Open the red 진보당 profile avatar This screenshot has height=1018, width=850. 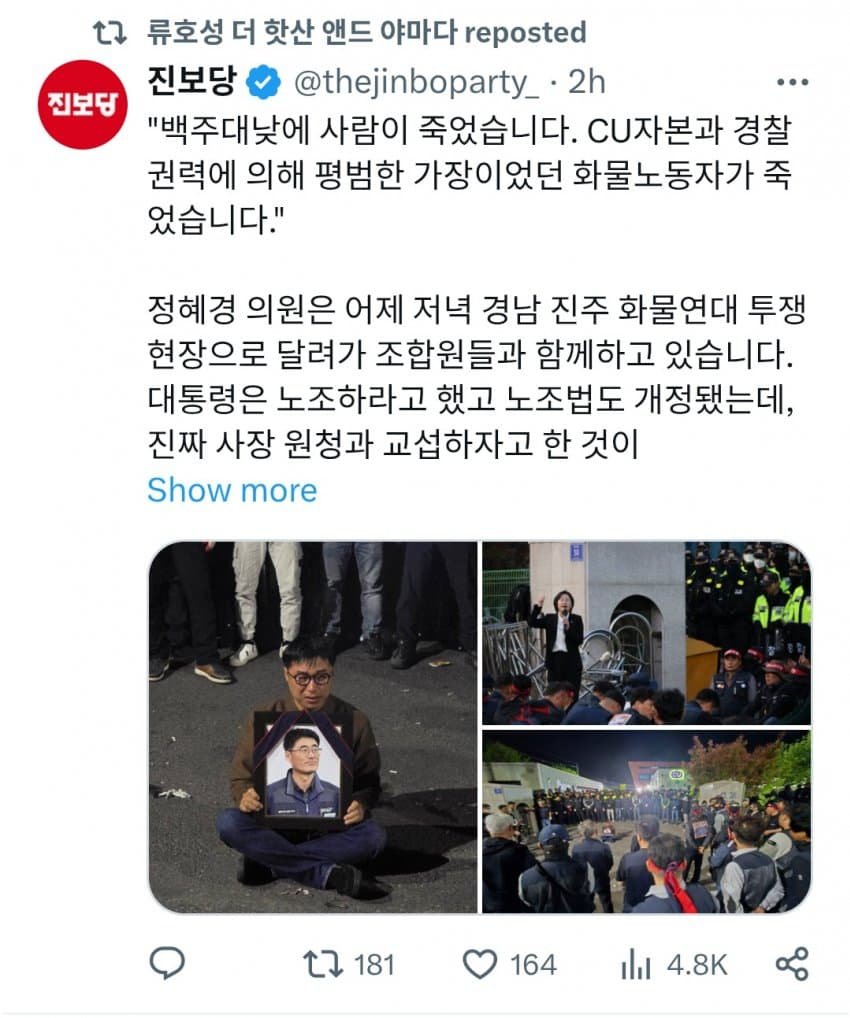[82, 105]
